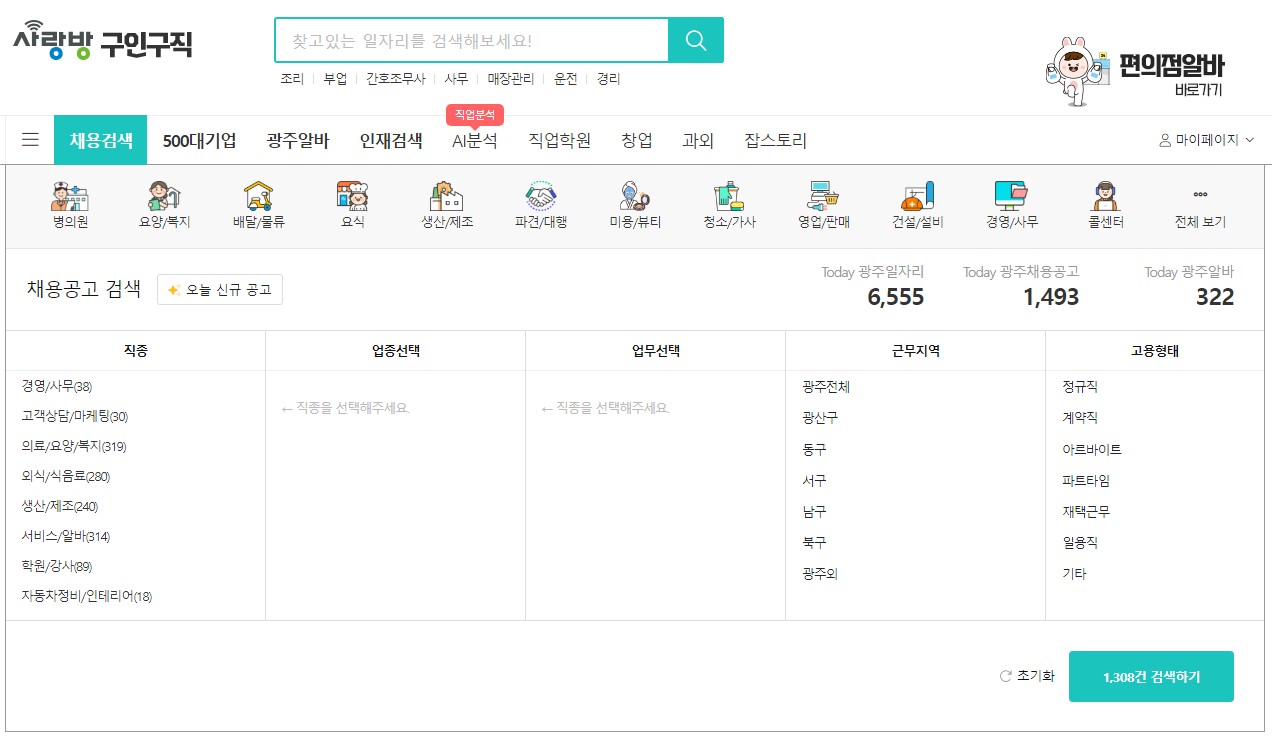The width and height of the screenshot is (1272, 737).
Task: Open the 창업 menu
Action: [x=637, y=140]
